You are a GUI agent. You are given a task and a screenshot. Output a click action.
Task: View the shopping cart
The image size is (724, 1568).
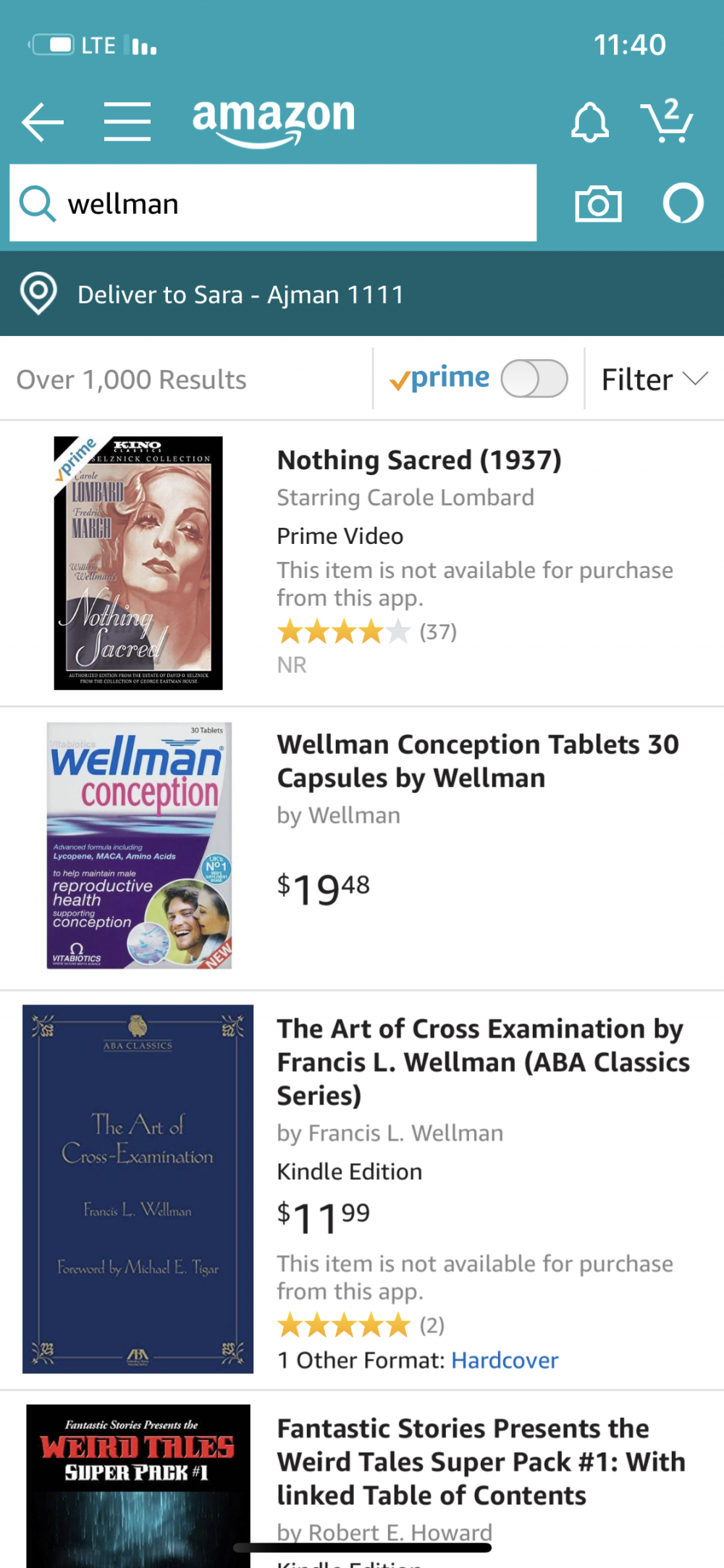click(667, 121)
